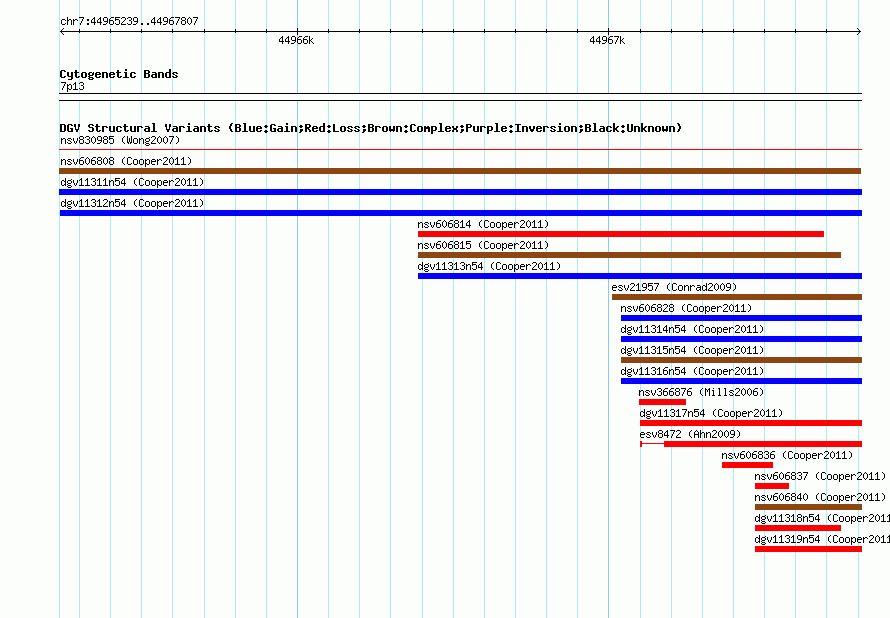Click the 44967k ruler tick label
The image size is (890, 618).
[607, 40]
